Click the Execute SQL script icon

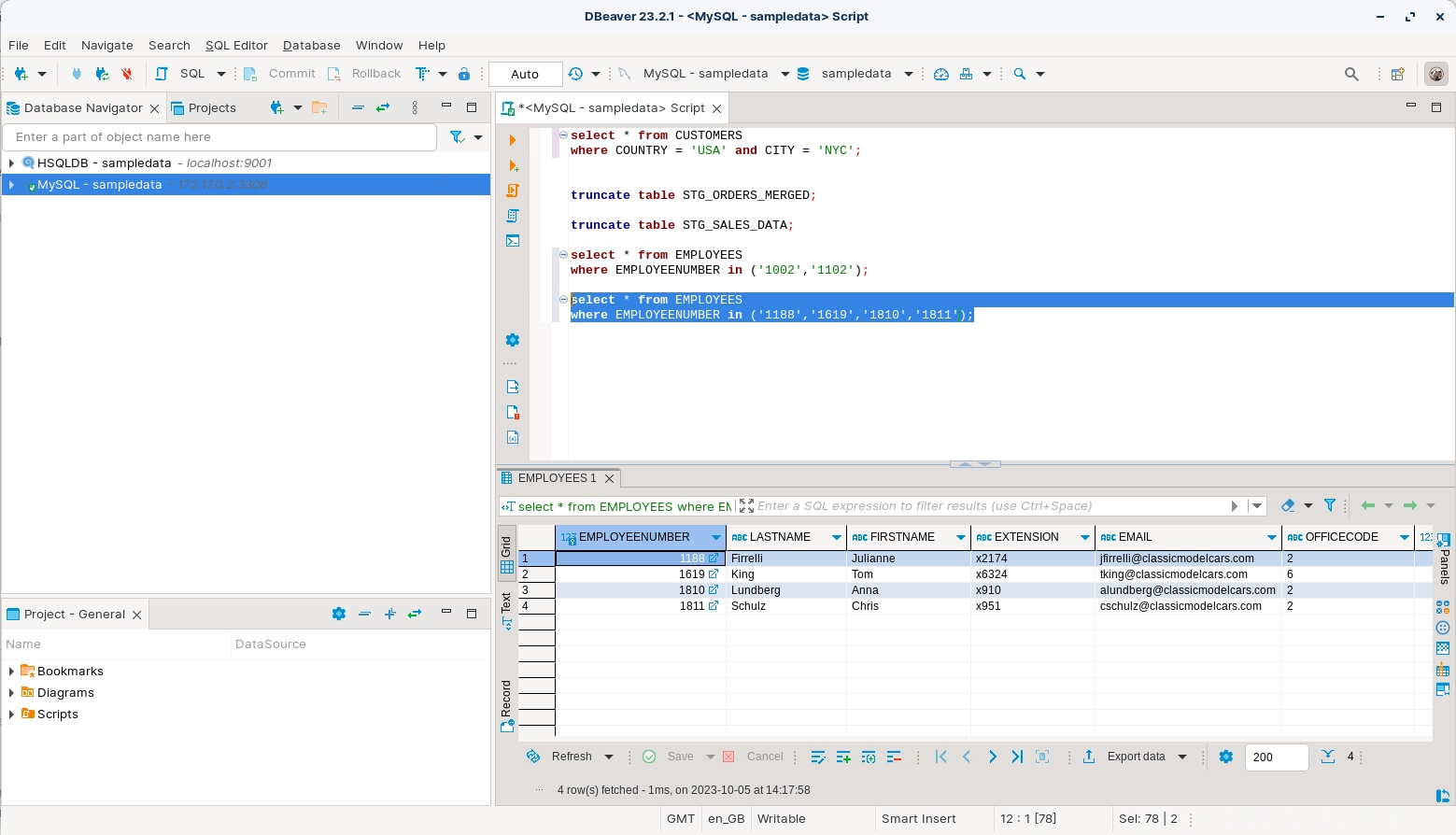512,191
